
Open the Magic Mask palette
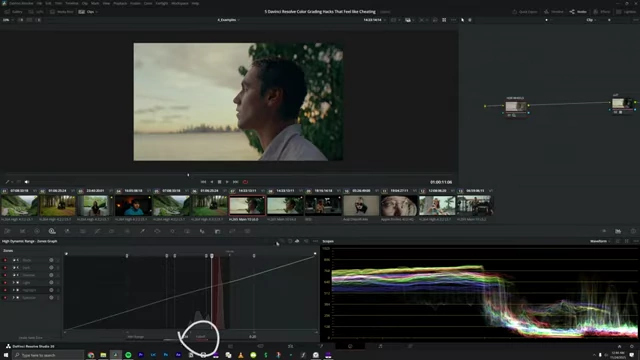click(x=187, y=231)
